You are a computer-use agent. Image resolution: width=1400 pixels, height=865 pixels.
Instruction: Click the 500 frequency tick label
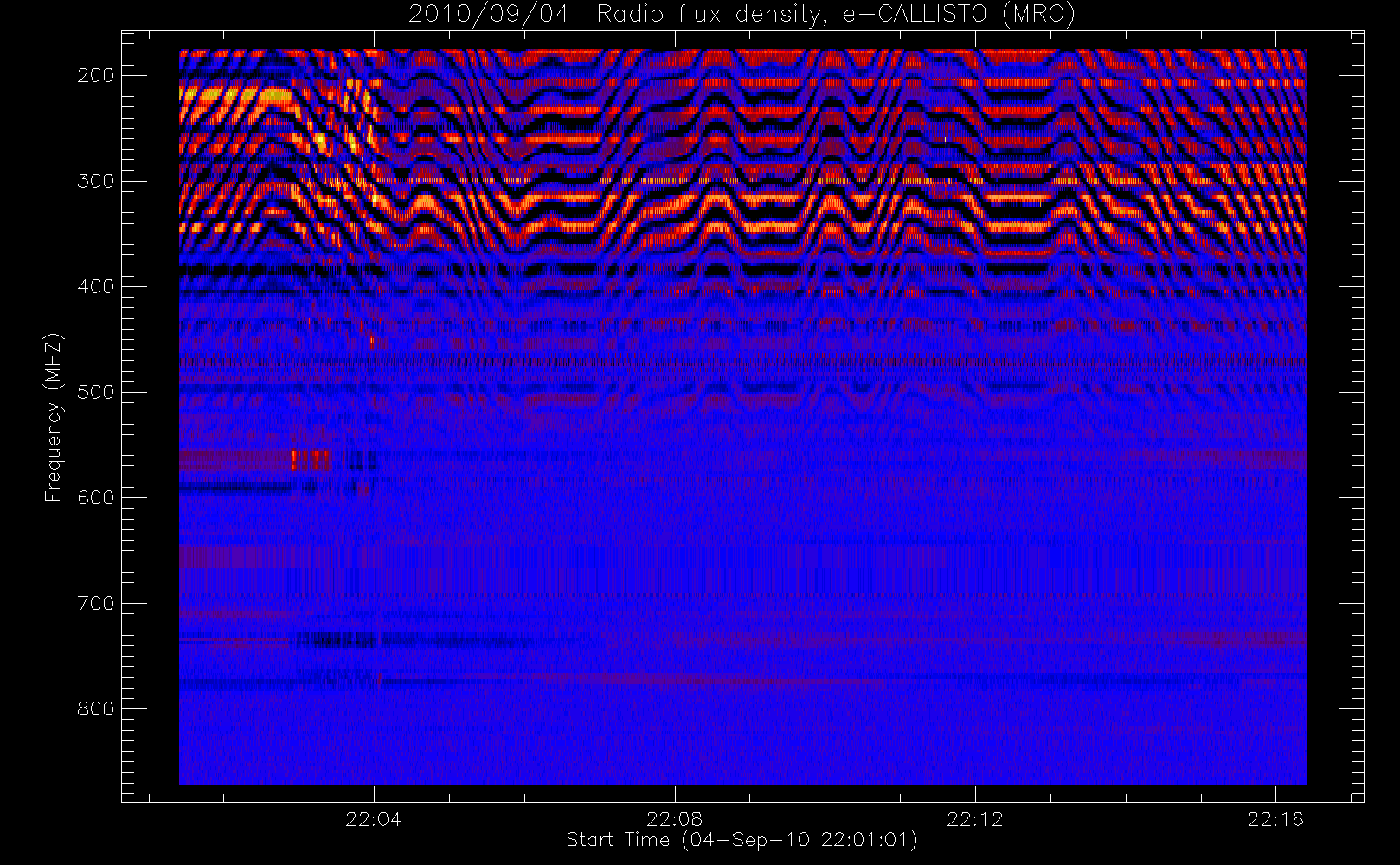96,392
